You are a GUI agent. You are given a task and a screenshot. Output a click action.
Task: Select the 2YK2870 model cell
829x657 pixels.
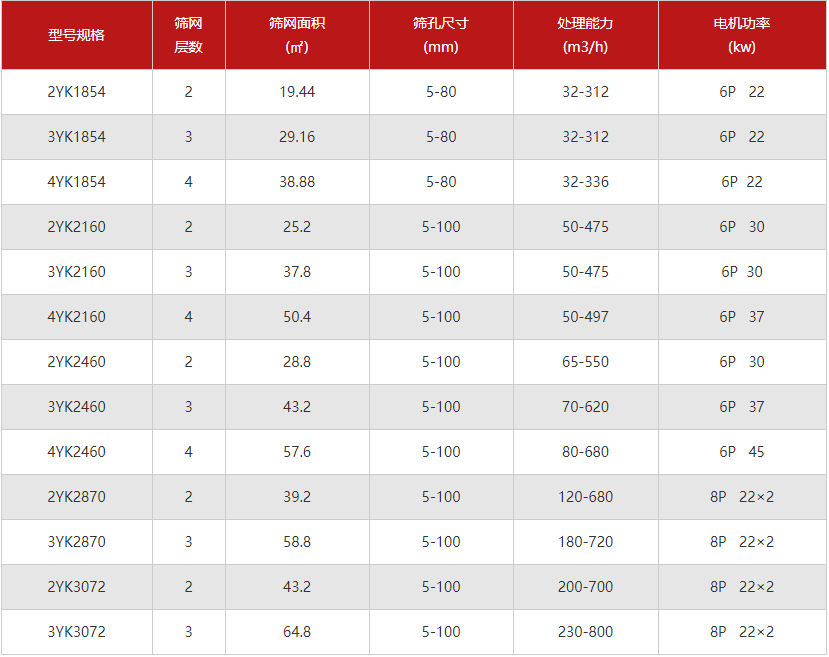pyautogui.click(x=77, y=497)
